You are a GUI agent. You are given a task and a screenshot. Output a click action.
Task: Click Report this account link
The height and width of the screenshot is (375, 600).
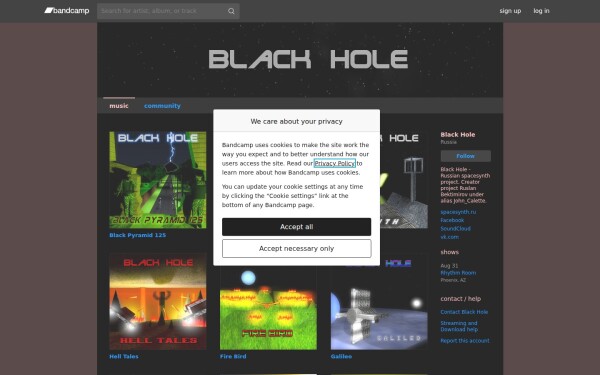[x=465, y=341]
